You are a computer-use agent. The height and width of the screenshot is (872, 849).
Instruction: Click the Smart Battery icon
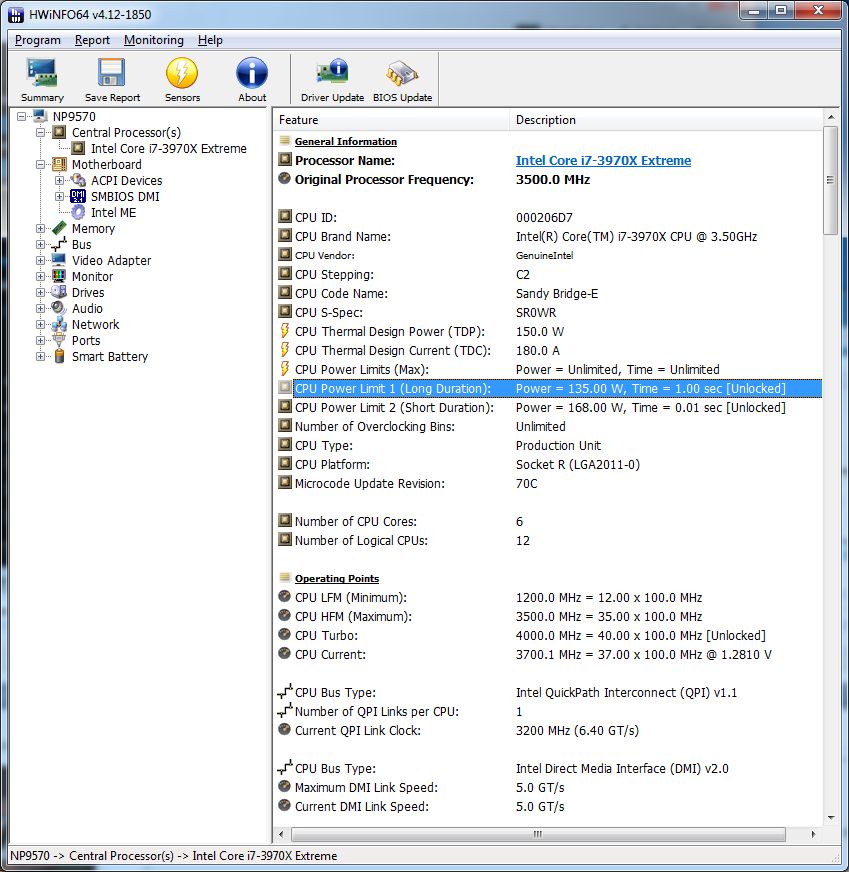click(59, 356)
